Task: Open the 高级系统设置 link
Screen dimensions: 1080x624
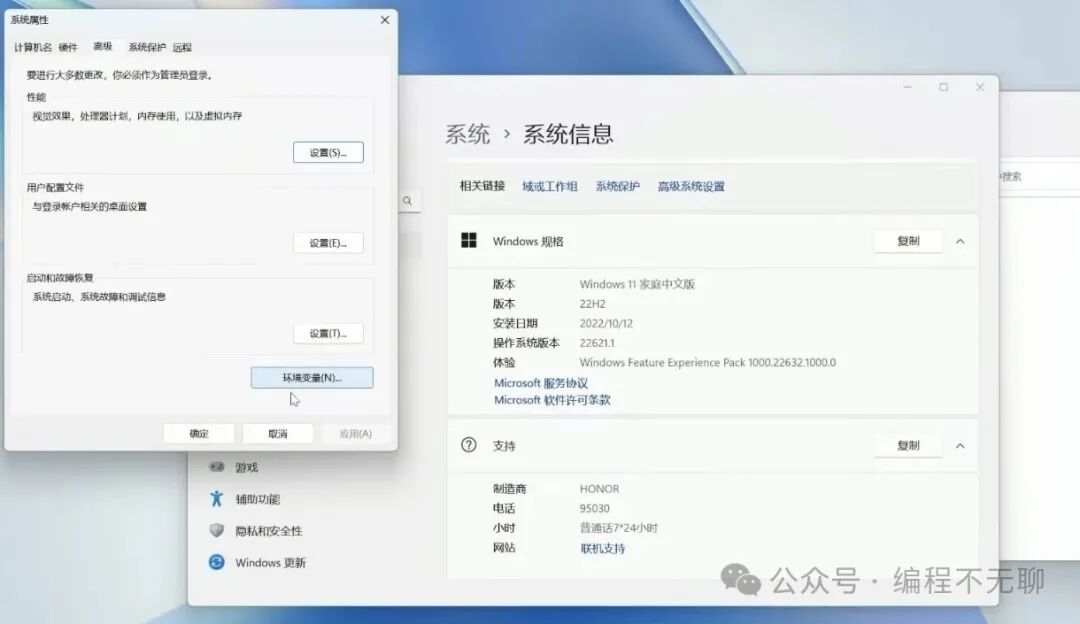Action: pyautogui.click(x=691, y=186)
